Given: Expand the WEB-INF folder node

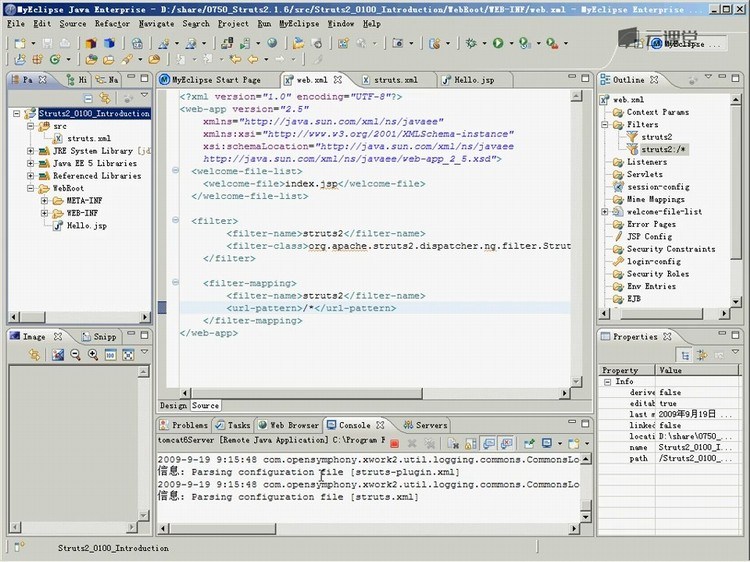Looking at the screenshot, I should [x=44, y=213].
